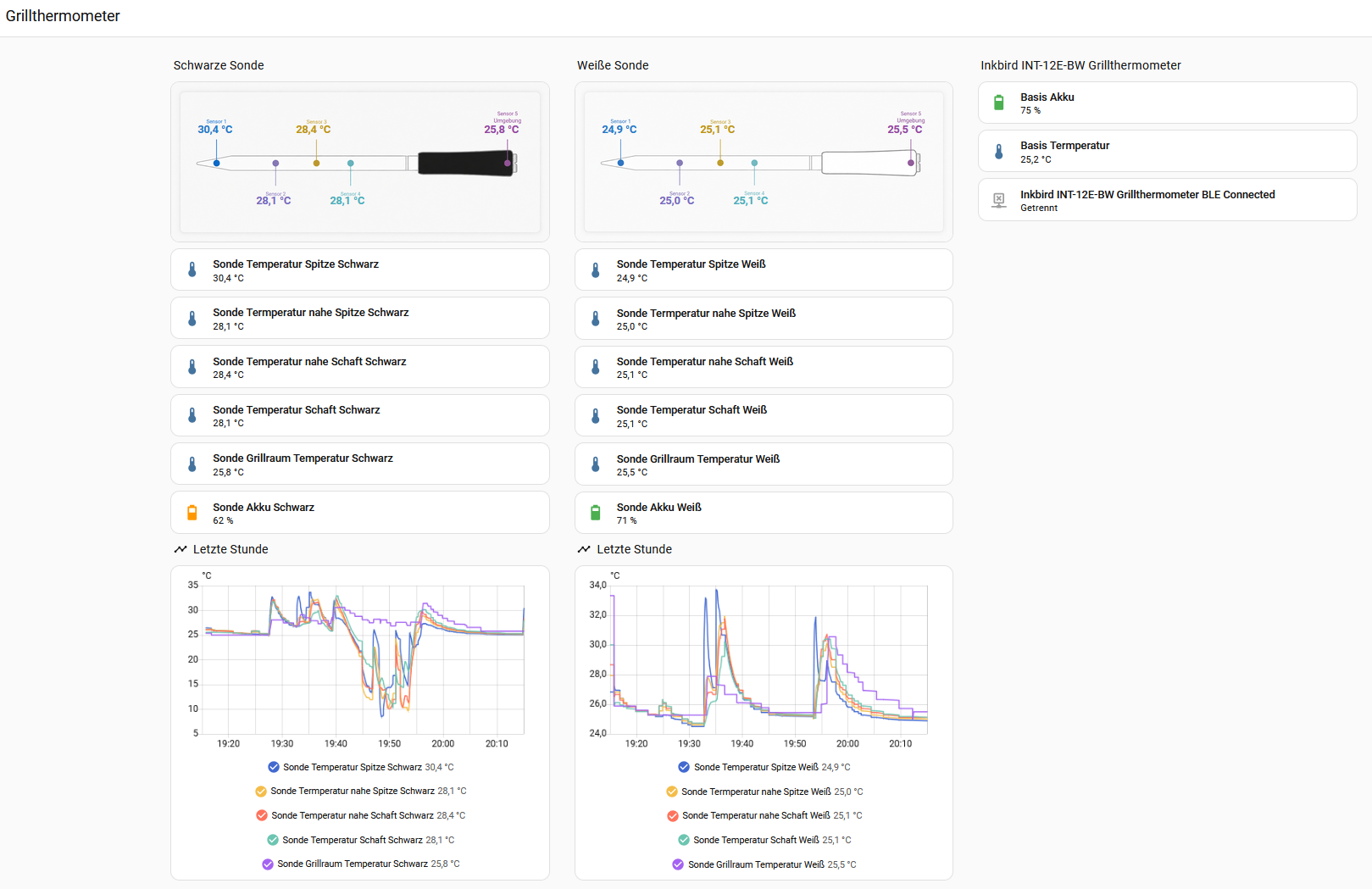Viewport: 1372px width, 889px height.
Task: Click Sensor 2 value 25,0 °C on white probe
Action: [676, 201]
